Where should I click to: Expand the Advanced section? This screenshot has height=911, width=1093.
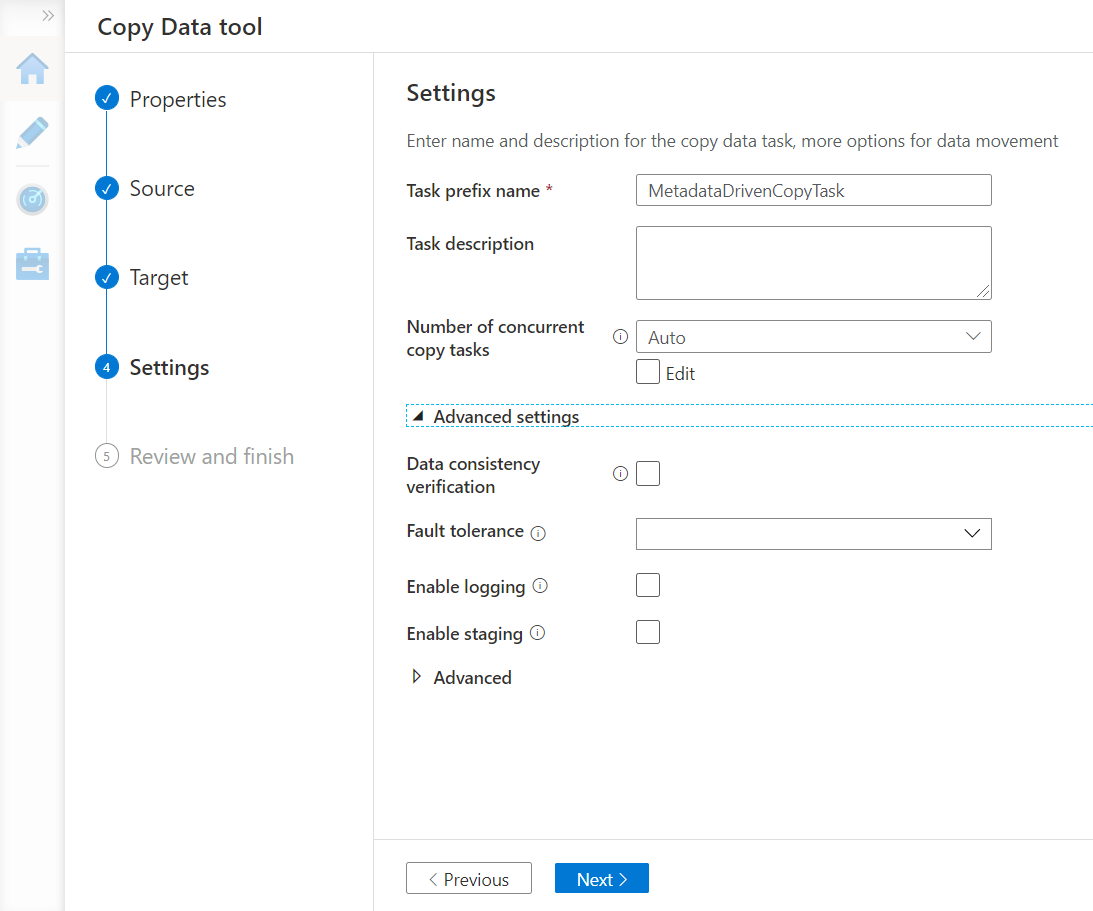click(x=462, y=678)
